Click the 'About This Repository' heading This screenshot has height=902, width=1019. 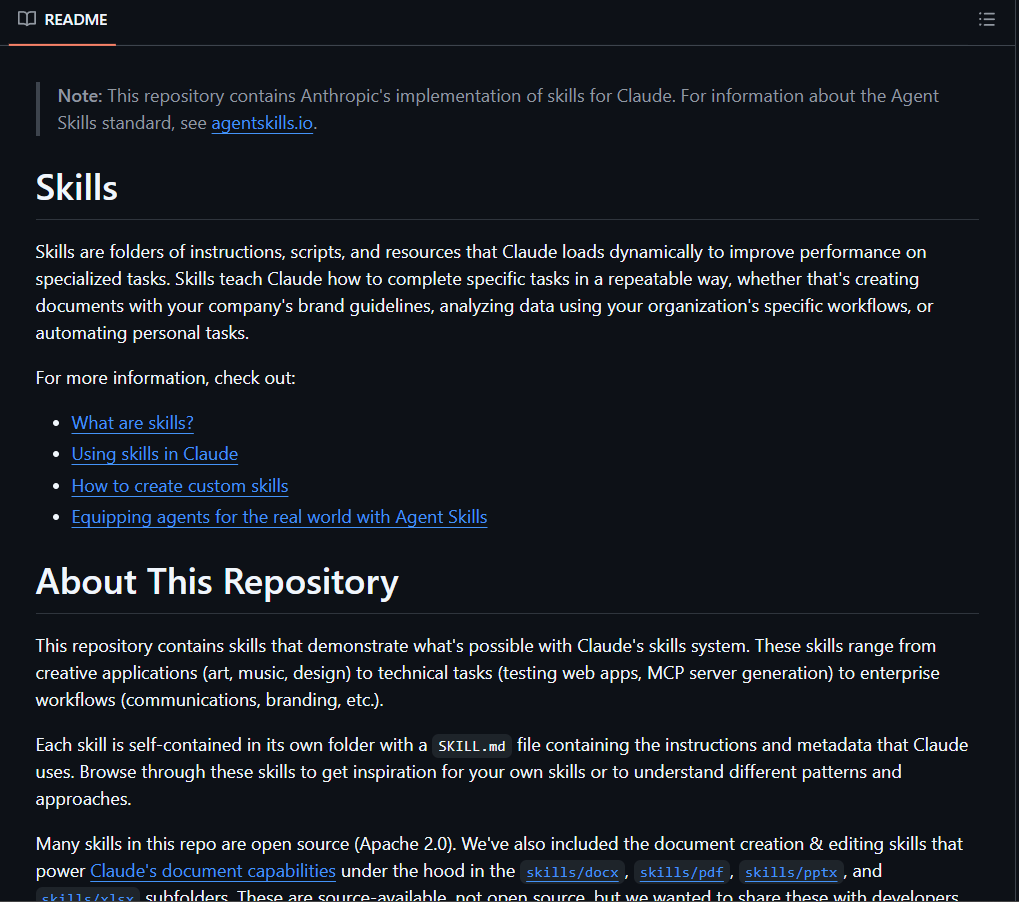click(217, 582)
